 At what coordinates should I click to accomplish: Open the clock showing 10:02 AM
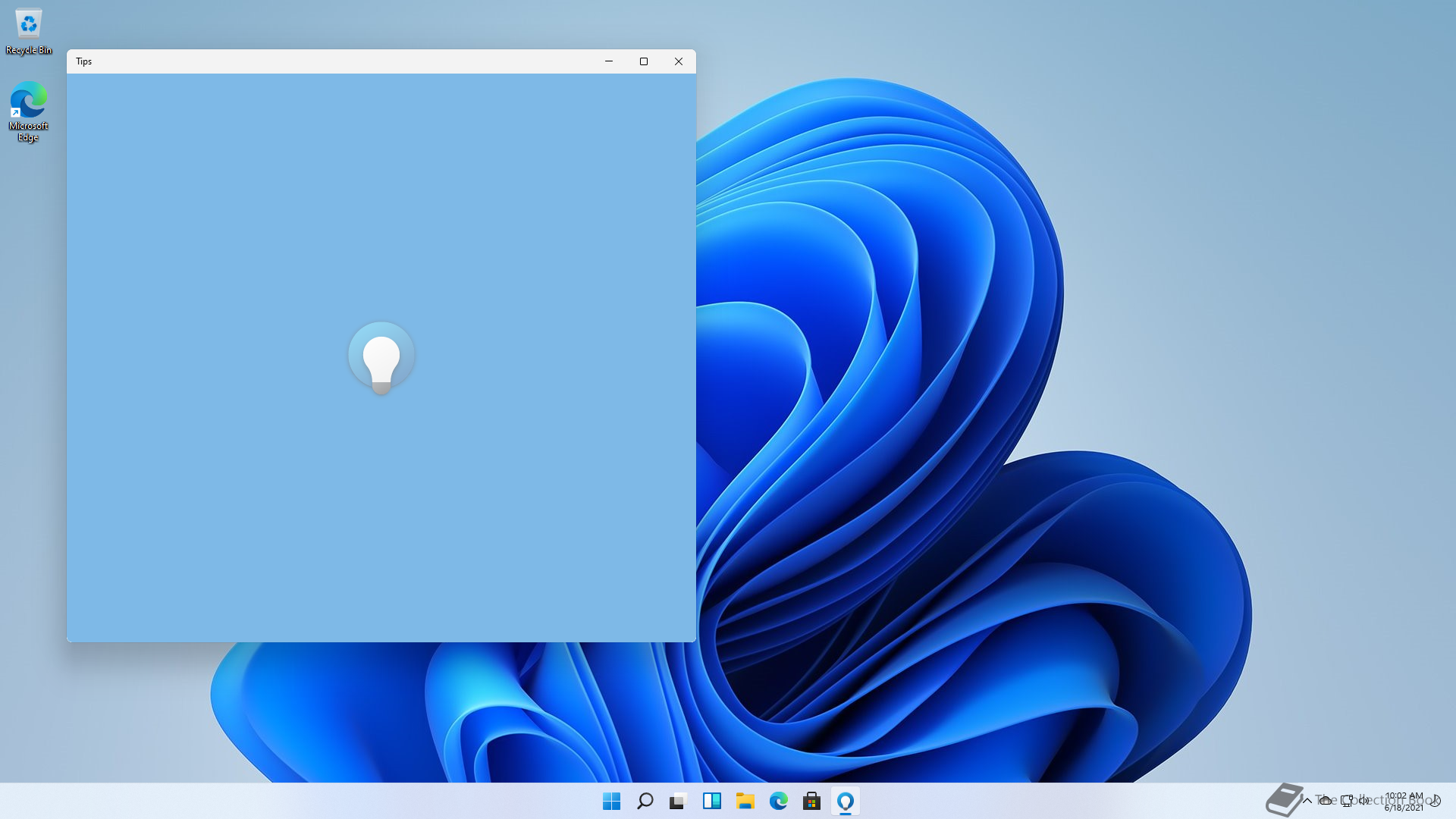click(1404, 802)
